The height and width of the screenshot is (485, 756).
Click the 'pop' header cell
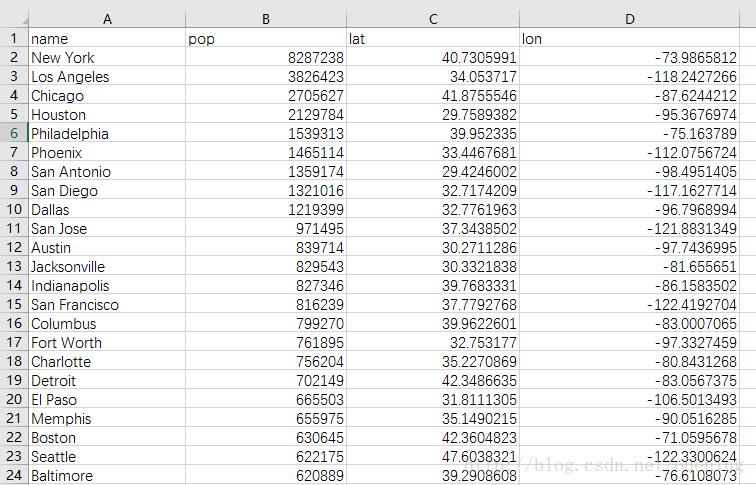click(266, 38)
